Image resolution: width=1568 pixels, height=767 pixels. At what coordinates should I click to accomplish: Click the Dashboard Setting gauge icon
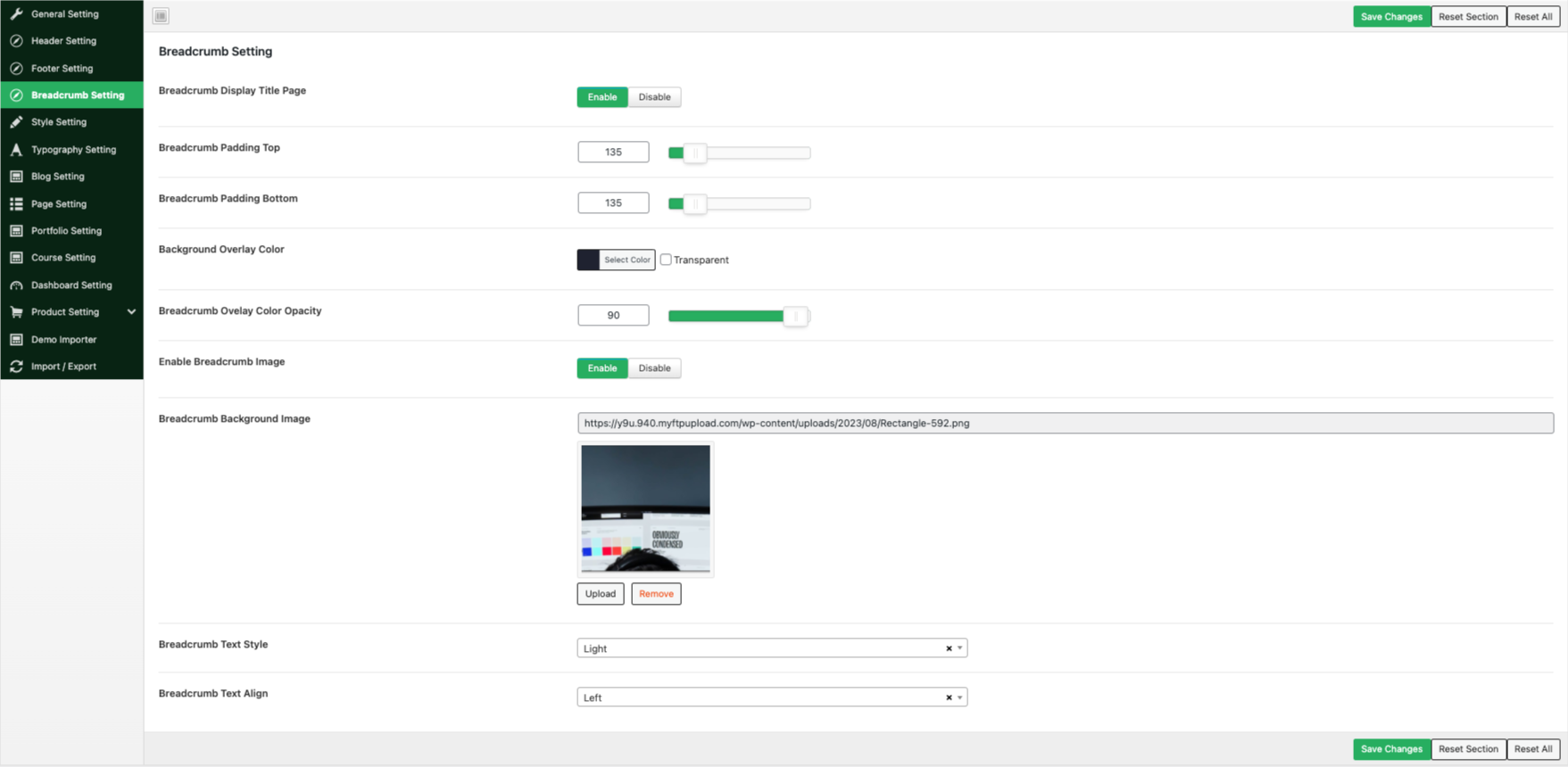tap(16, 285)
